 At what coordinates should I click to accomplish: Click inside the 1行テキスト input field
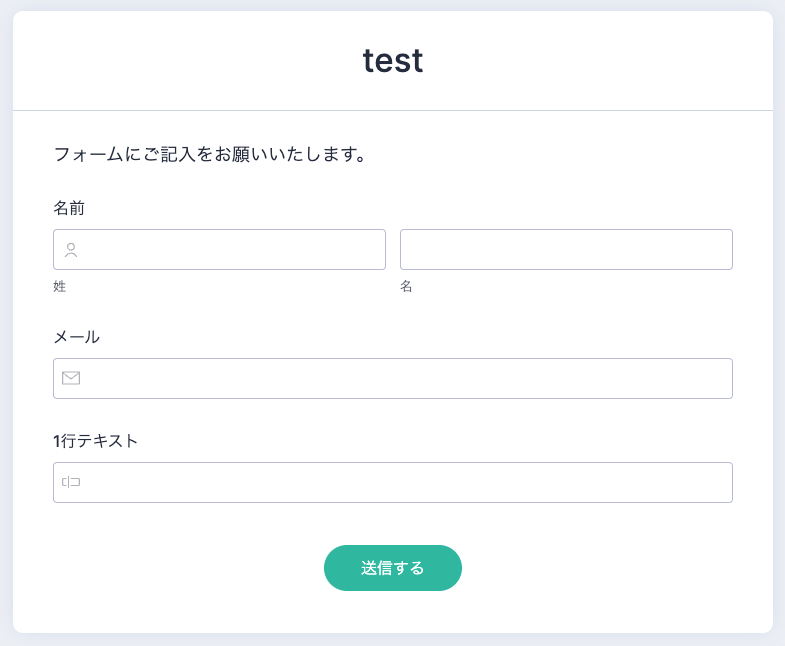(x=400, y=482)
